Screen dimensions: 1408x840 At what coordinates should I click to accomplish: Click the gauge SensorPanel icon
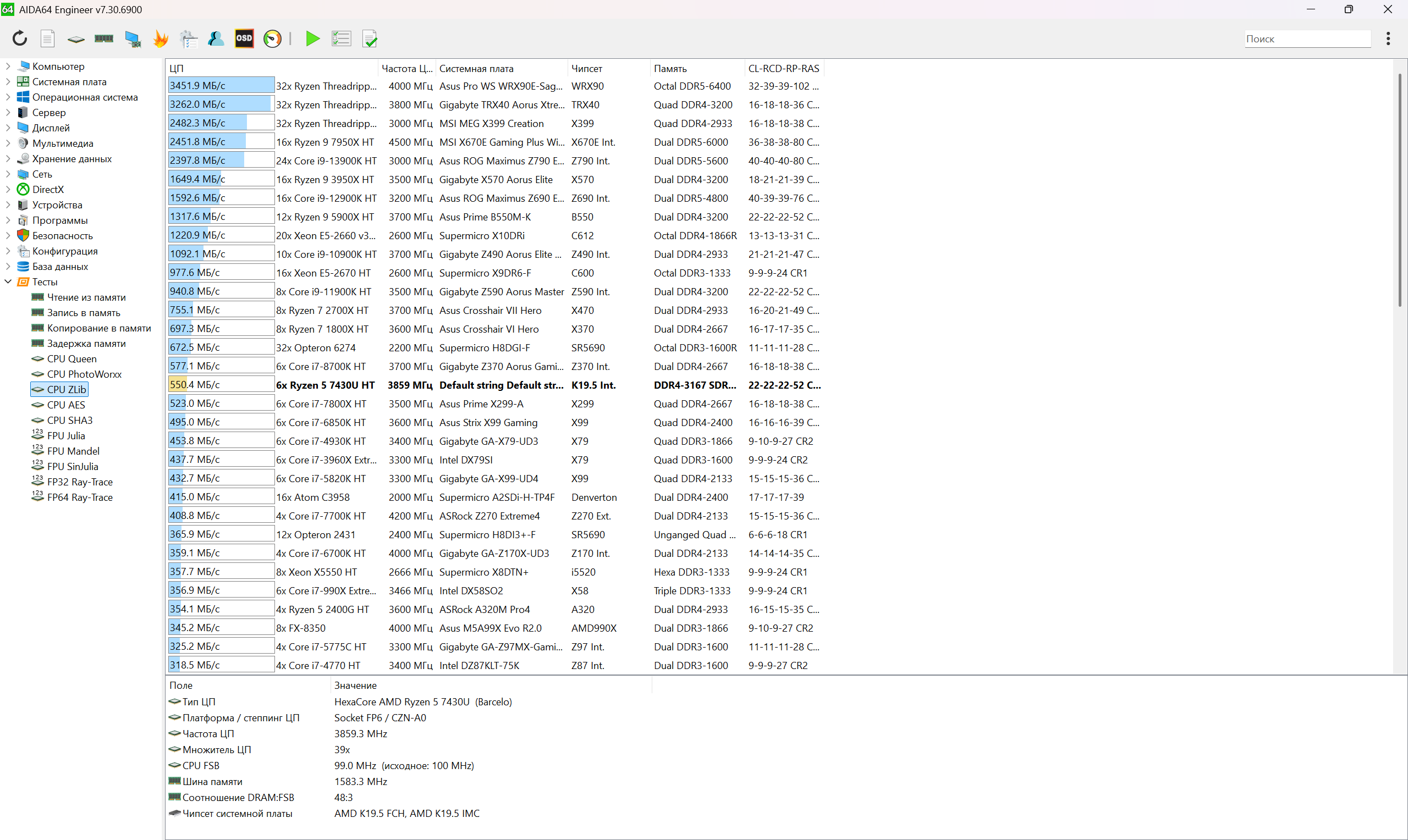(272, 38)
